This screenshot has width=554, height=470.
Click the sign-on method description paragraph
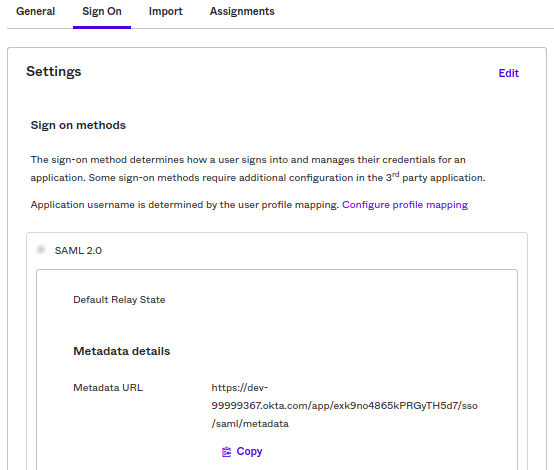pos(258,169)
